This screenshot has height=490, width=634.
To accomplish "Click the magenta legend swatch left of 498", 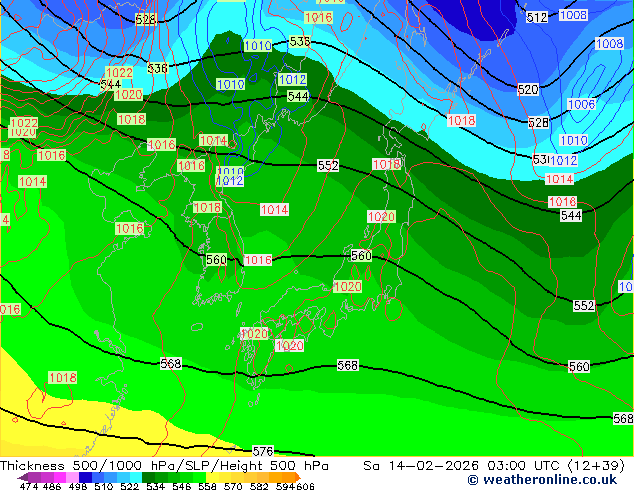I will (60, 477).
